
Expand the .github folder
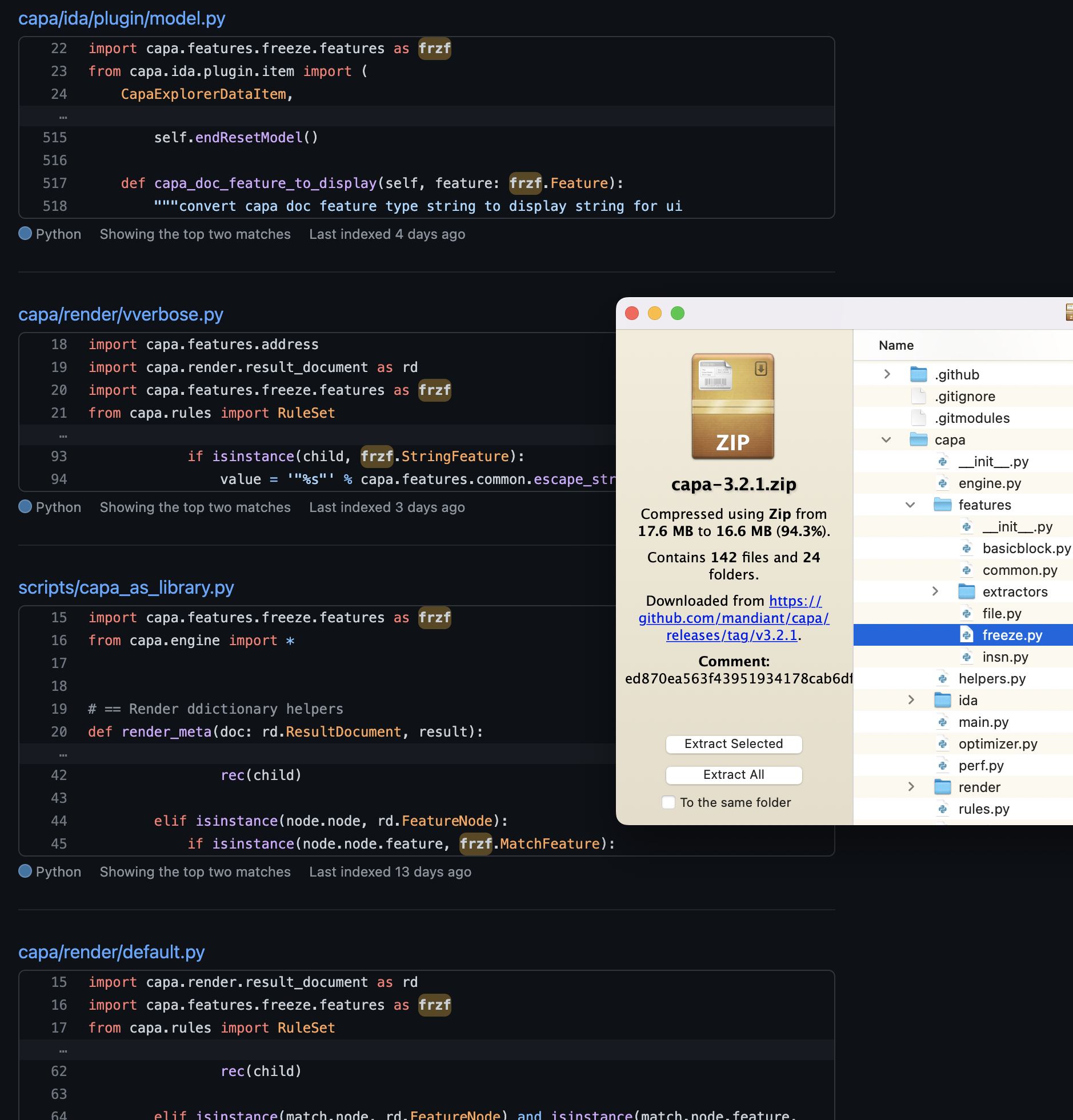(x=887, y=374)
